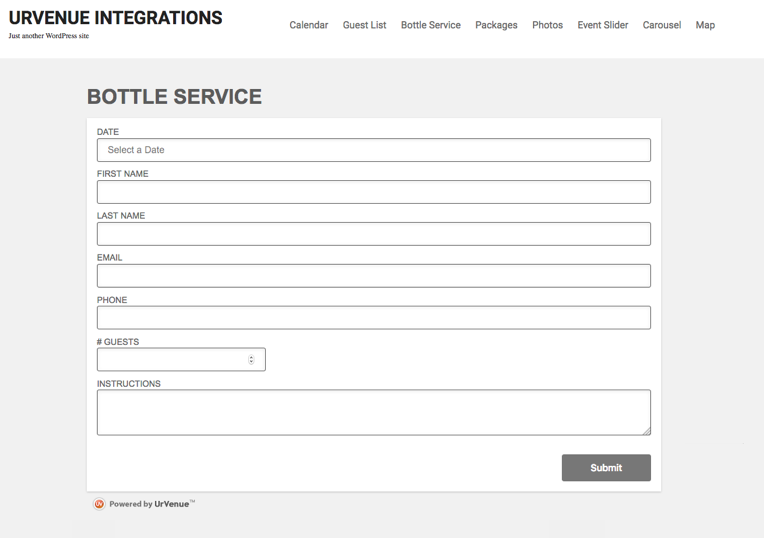
Task: Open the Map menu item
Action: tap(705, 25)
